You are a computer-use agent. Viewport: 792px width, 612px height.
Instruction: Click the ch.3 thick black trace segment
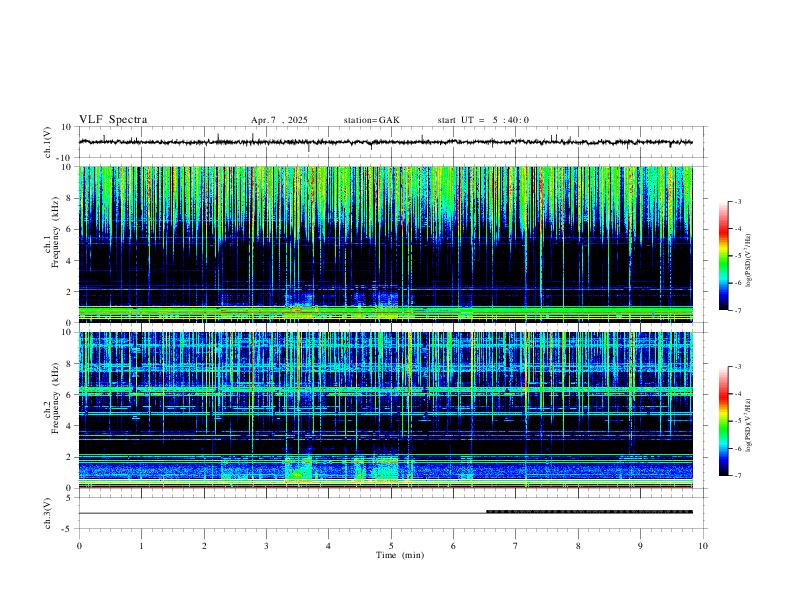[x=589, y=512]
